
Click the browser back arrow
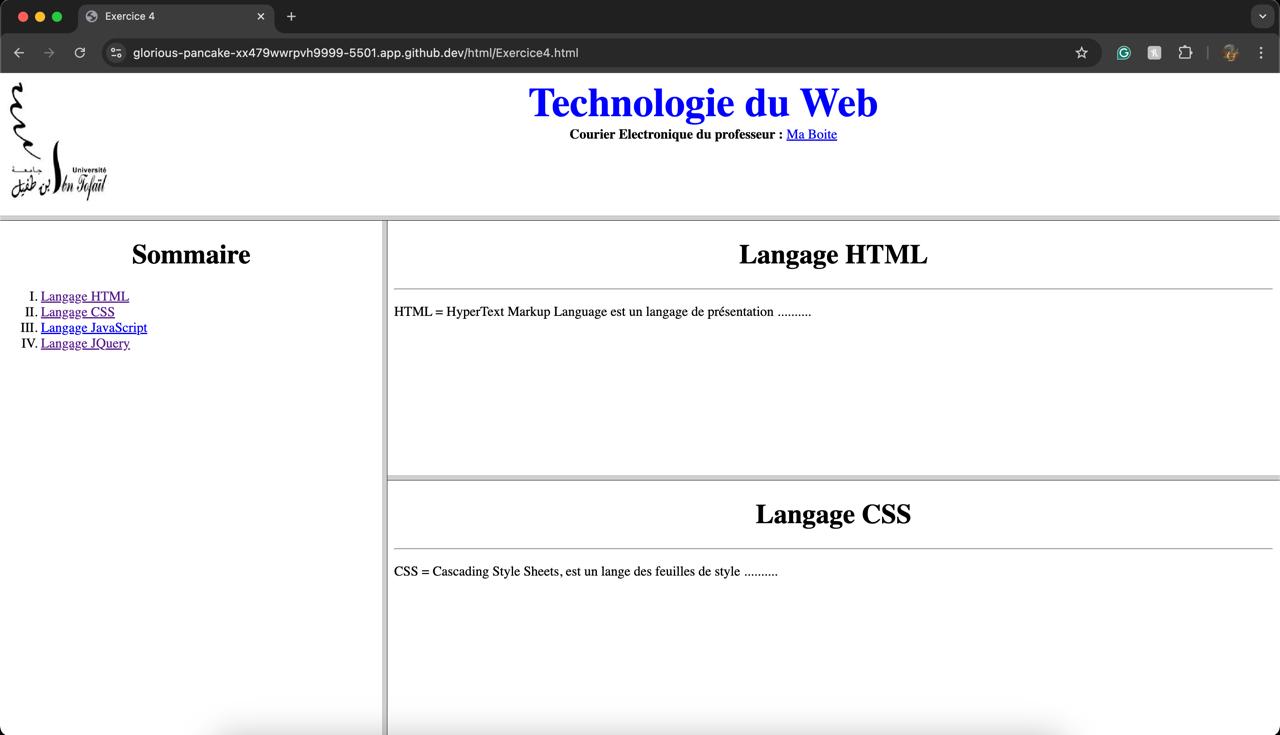pyautogui.click(x=19, y=53)
